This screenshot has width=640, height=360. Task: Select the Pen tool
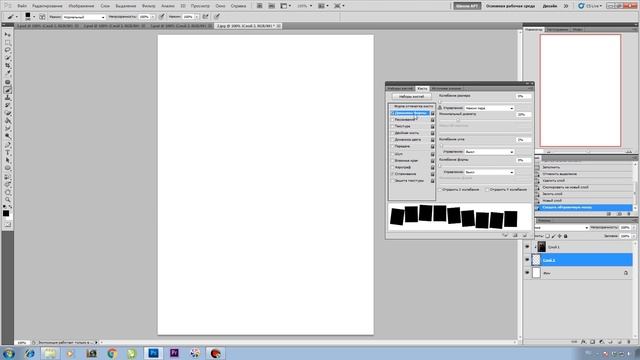pyautogui.click(x=7, y=145)
